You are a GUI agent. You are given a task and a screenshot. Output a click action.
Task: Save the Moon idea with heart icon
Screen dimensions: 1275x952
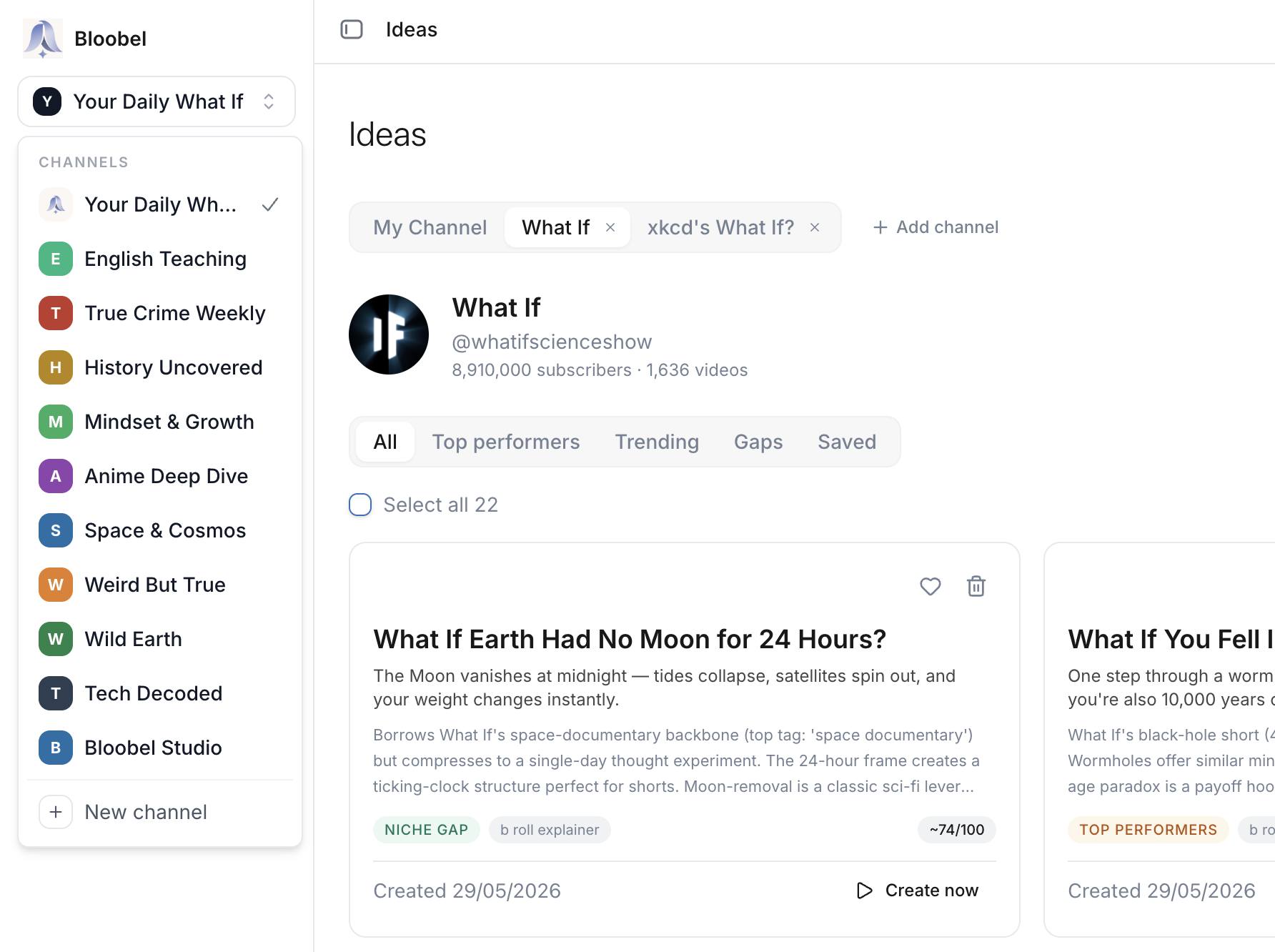click(931, 586)
